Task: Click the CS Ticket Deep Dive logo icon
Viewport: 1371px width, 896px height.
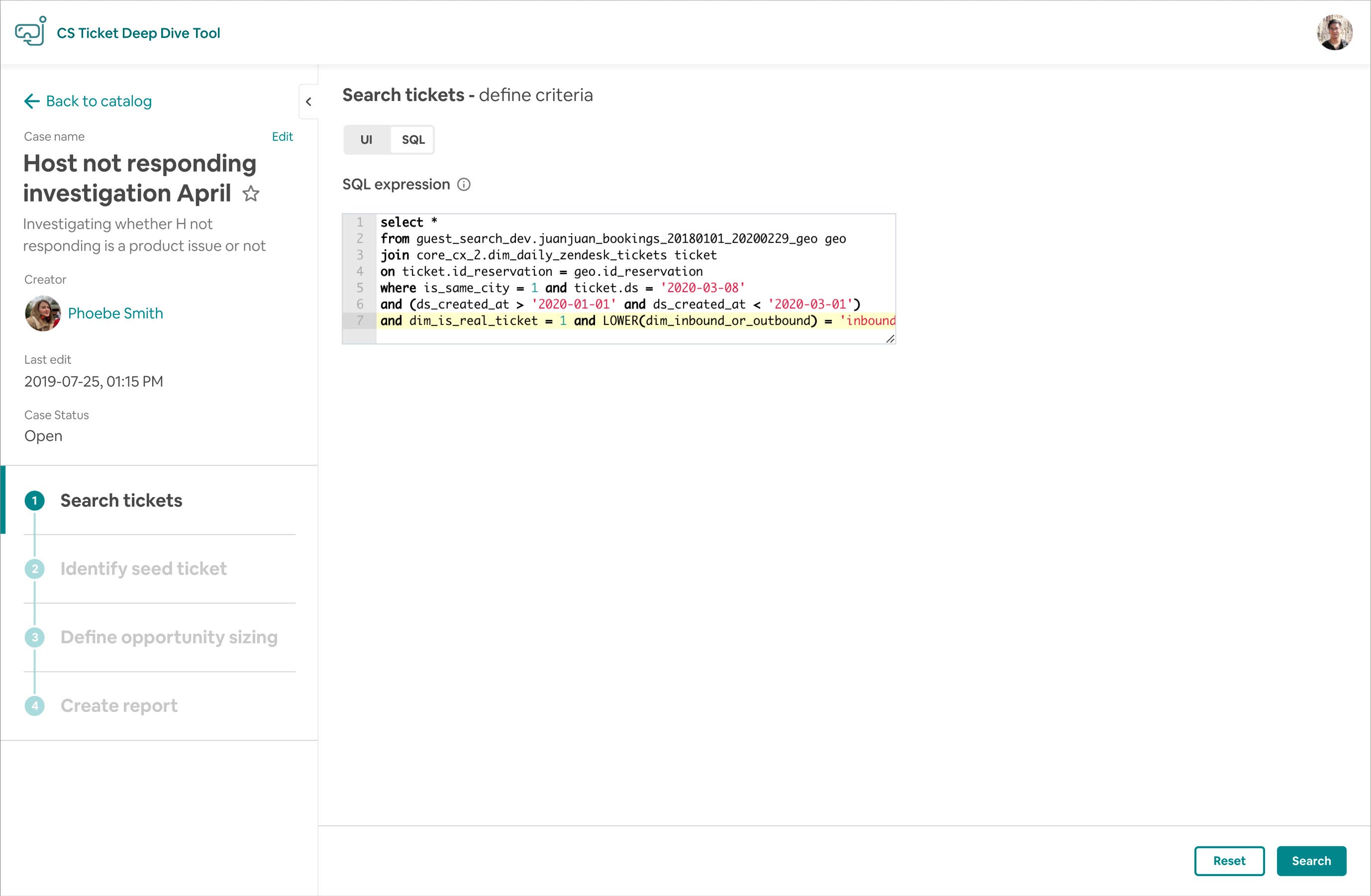Action: (x=30, y=31)
